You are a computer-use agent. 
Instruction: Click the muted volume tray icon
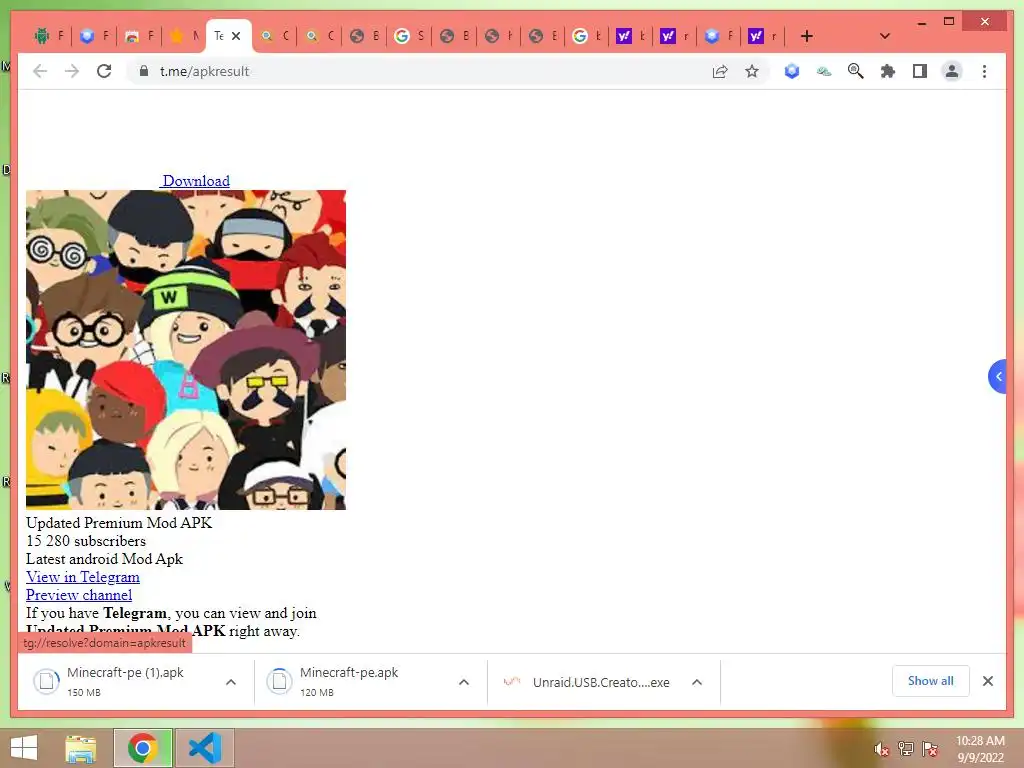[x=881, y=749]
